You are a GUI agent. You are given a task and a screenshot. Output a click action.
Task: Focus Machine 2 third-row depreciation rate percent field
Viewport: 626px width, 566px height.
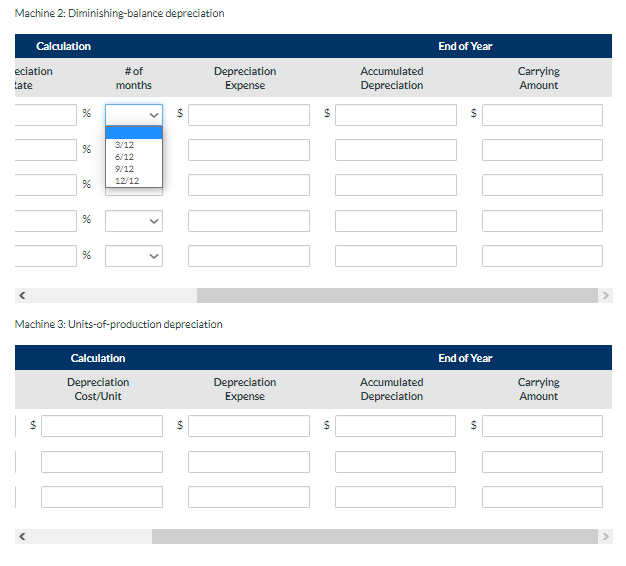pos(46,185)
